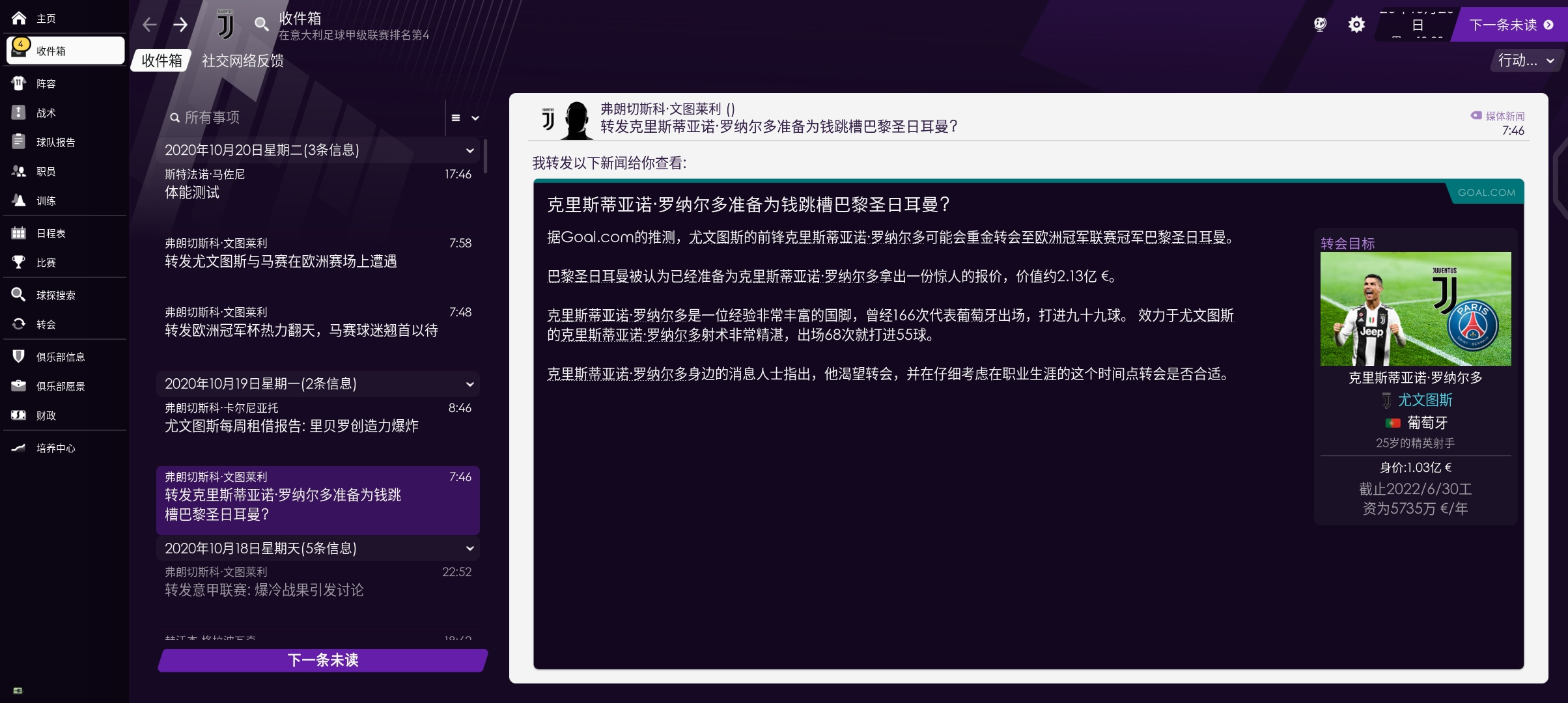Open 财政 finances money icon
The image size is (1568, 703).
pyautogui.click(x=19, y=415)
